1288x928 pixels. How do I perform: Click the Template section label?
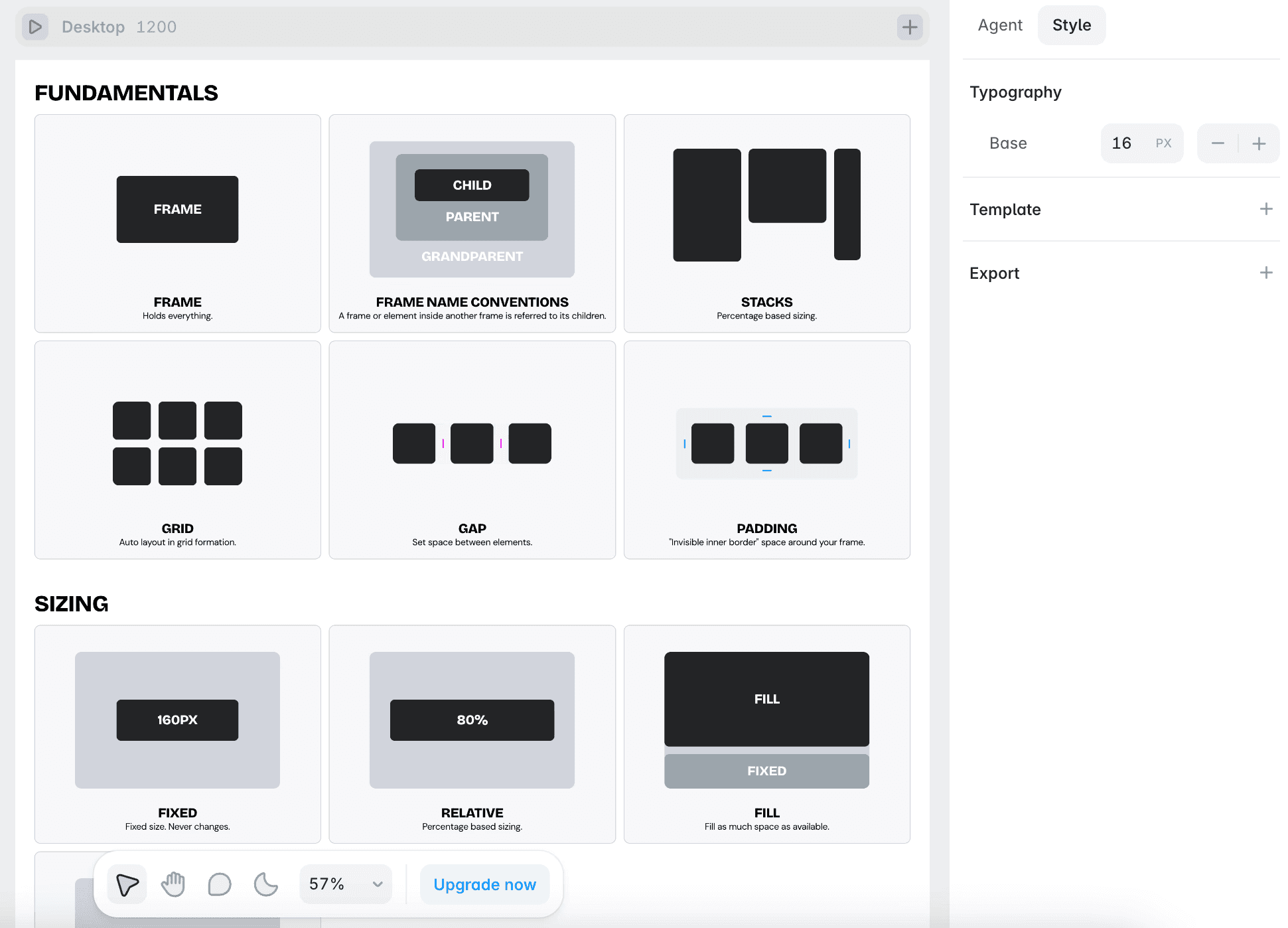pyautogui.click(x=1005, y=210)
